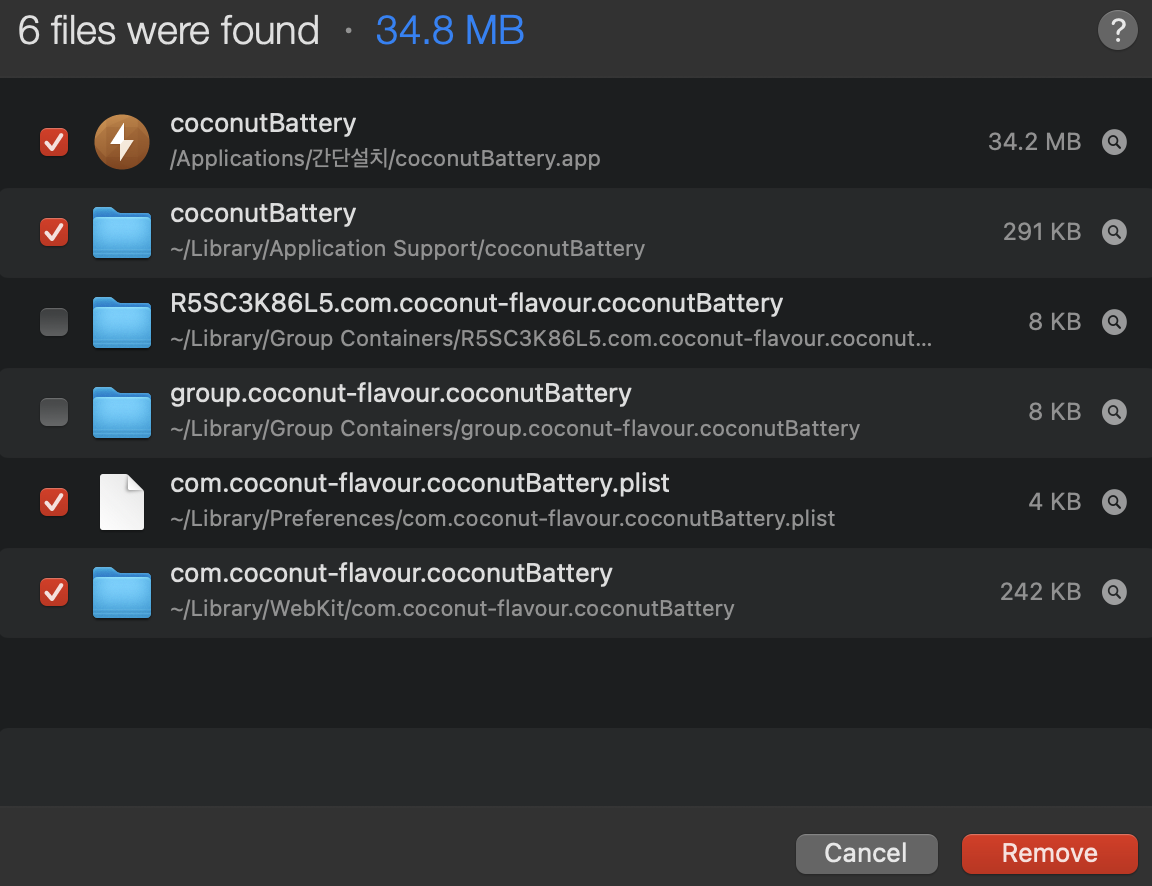Reveal WebKit folder via magnifier icon
Viewport: 1152px width, 886px height.
pyautogui.click(x=1115, y=592)
